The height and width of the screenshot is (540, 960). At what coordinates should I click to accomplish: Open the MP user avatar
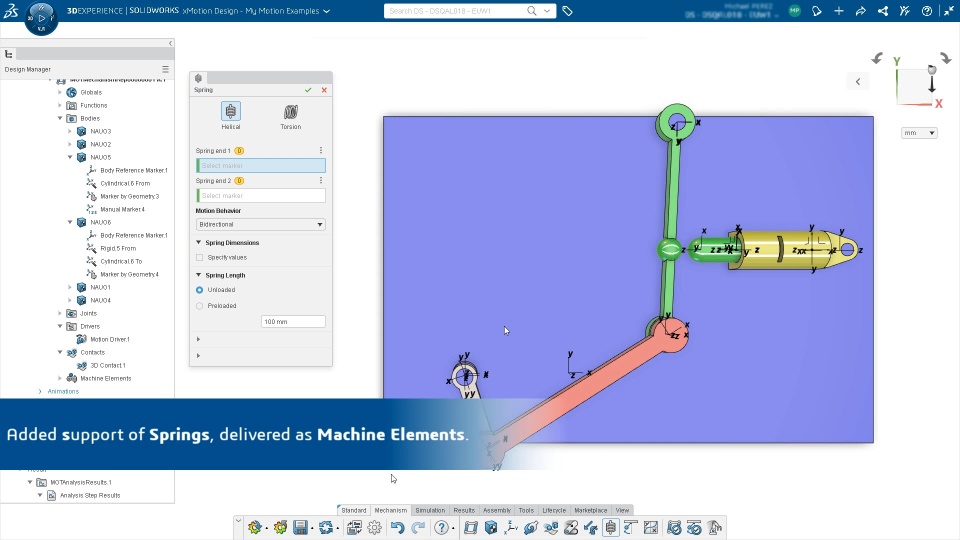(x=795, y=11)
